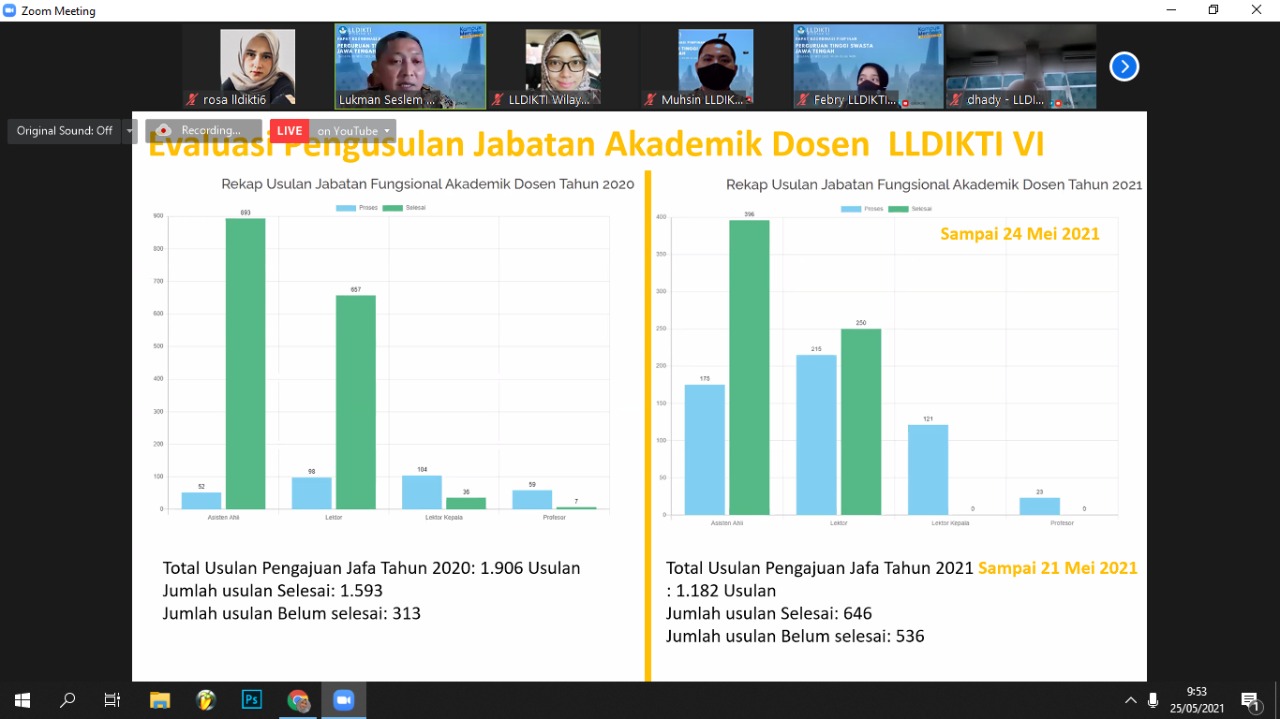Open Photoshop from the taskbar
The height and width of the screenshot is (719, 1280).
pyautogui.click(x=252, y=700)
